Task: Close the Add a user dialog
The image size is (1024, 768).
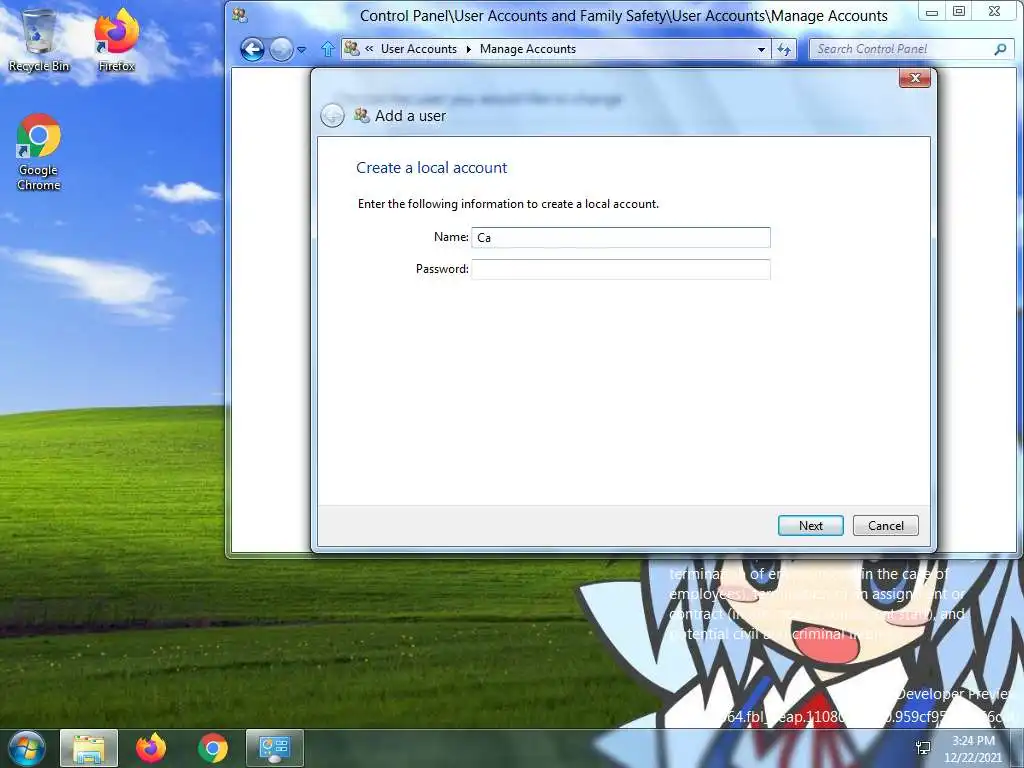Action: pyautogui.click(x=915, y=78)
